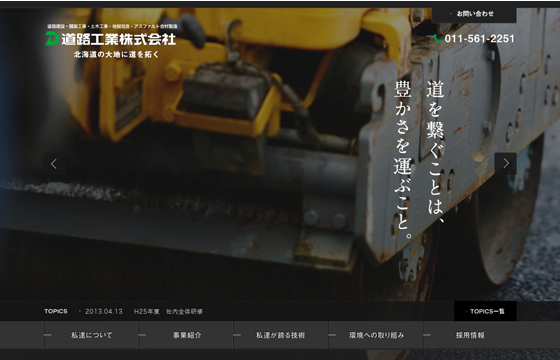
Task: Click the TOPICS label
Action: [56, 311]
